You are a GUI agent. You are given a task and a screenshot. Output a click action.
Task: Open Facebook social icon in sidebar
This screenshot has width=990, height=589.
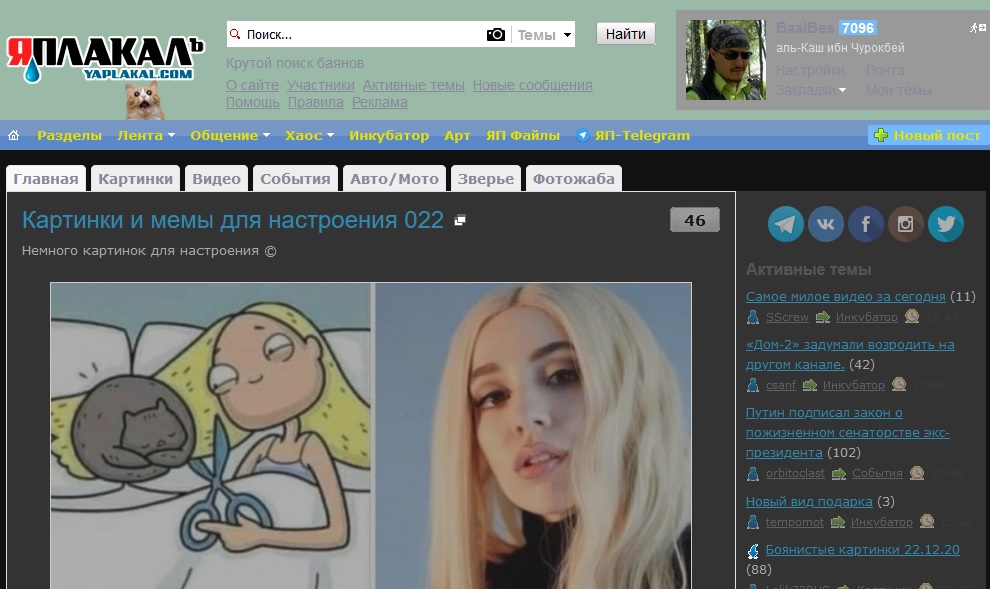[x=866, y=223]
